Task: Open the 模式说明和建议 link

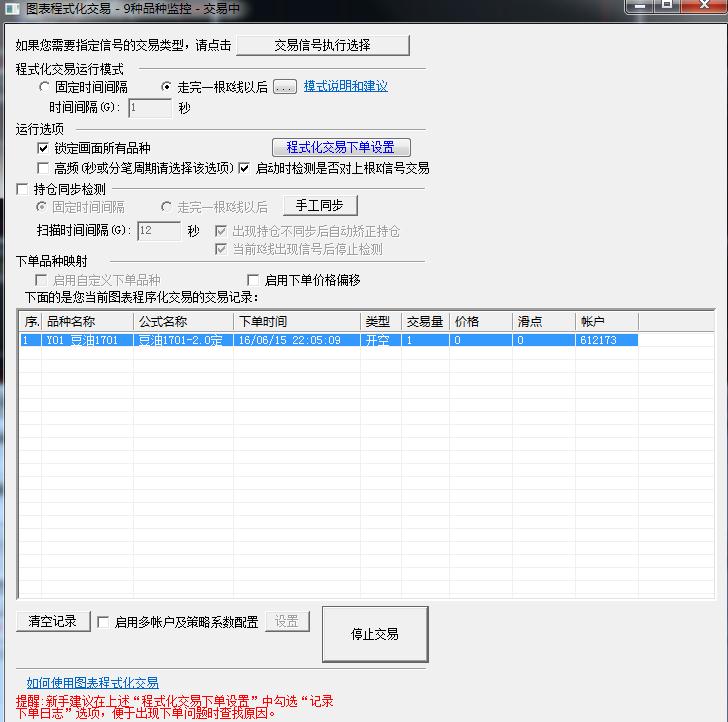Action: (x=345, y=87)
